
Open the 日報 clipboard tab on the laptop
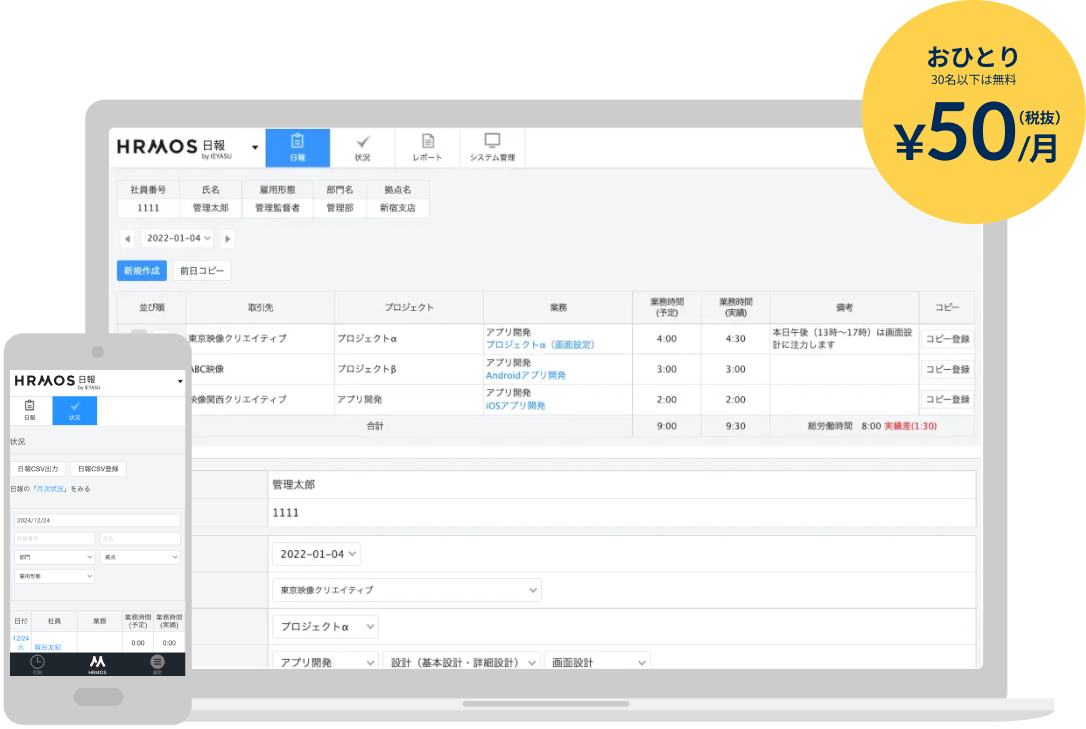297,147
